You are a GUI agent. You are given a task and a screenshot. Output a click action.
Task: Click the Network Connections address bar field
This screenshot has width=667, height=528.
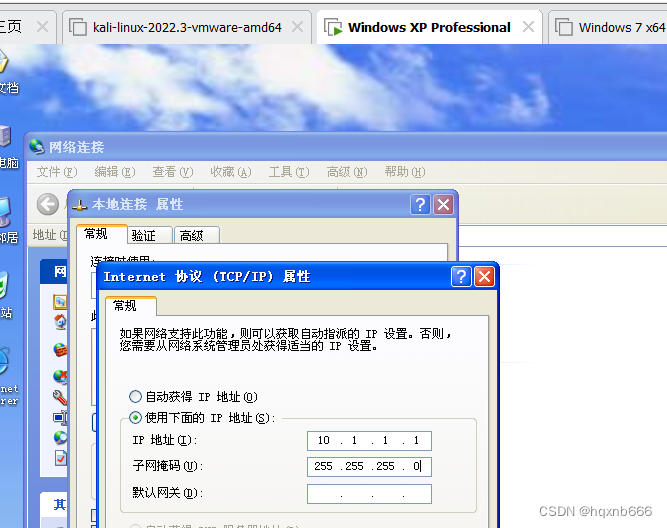[562, 235]
